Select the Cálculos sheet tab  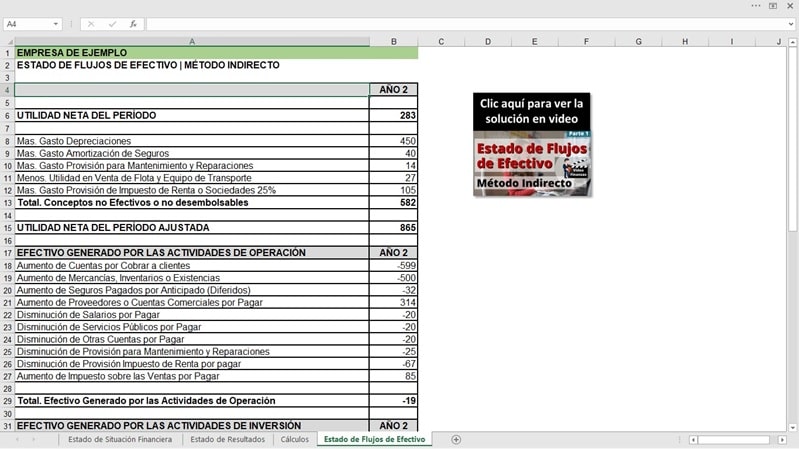(x=294, y=439)
